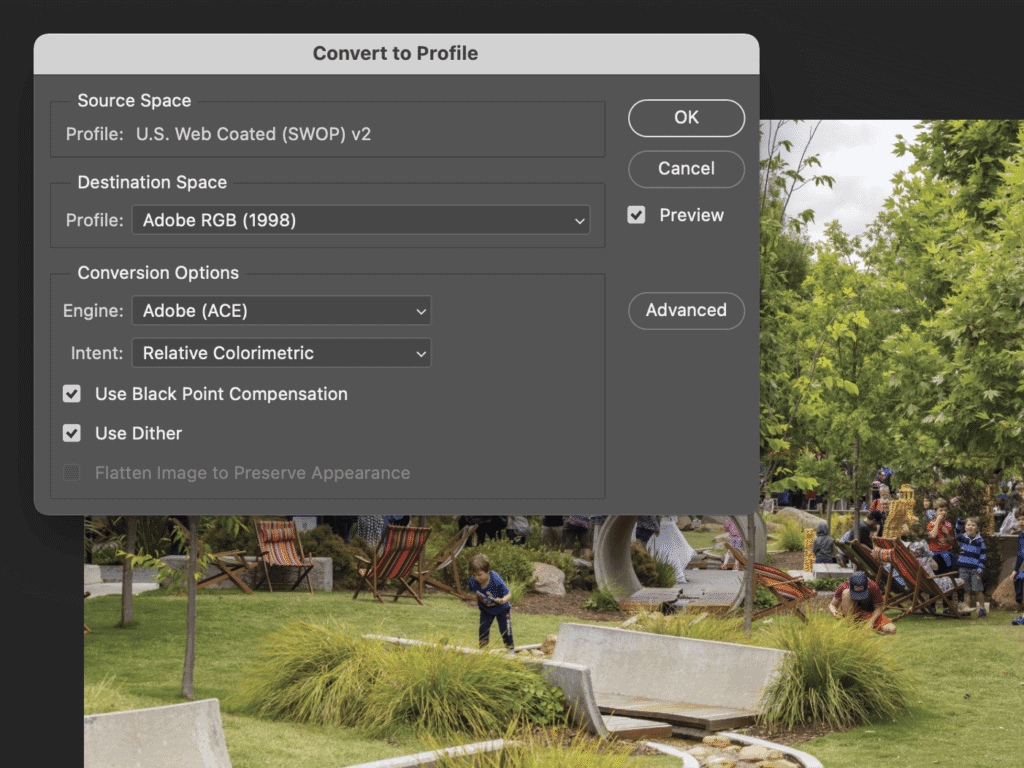Click the Convert to Profile dialog title

pos(396,53)
